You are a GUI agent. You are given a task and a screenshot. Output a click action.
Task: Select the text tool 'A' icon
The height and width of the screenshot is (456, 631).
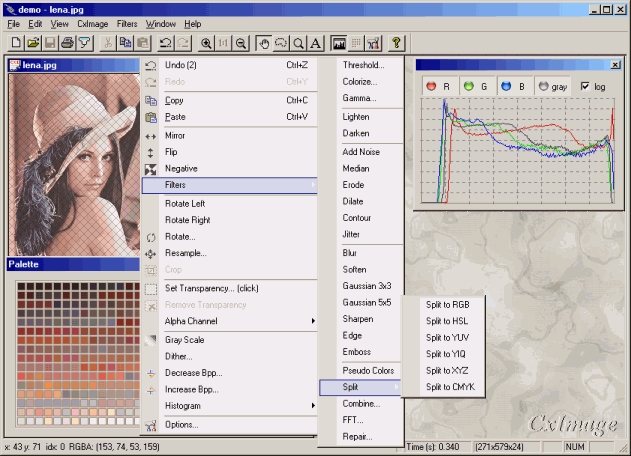[315, 43]
